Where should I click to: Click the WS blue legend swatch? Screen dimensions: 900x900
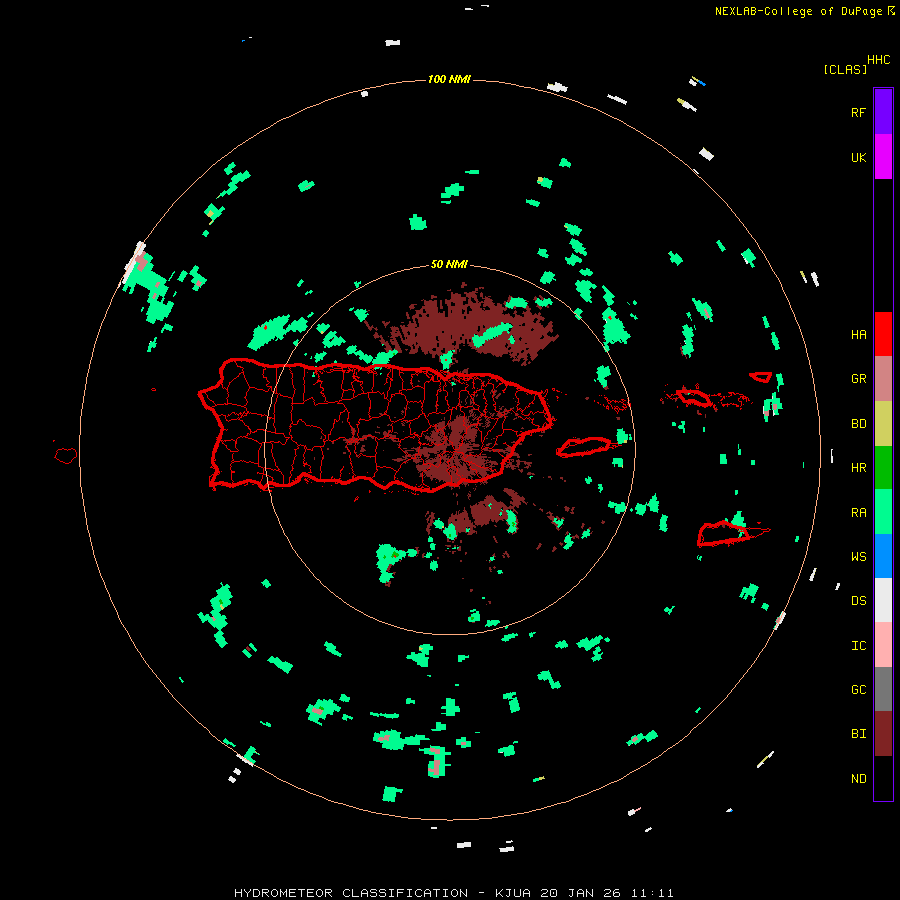click(x=883, y=556)
